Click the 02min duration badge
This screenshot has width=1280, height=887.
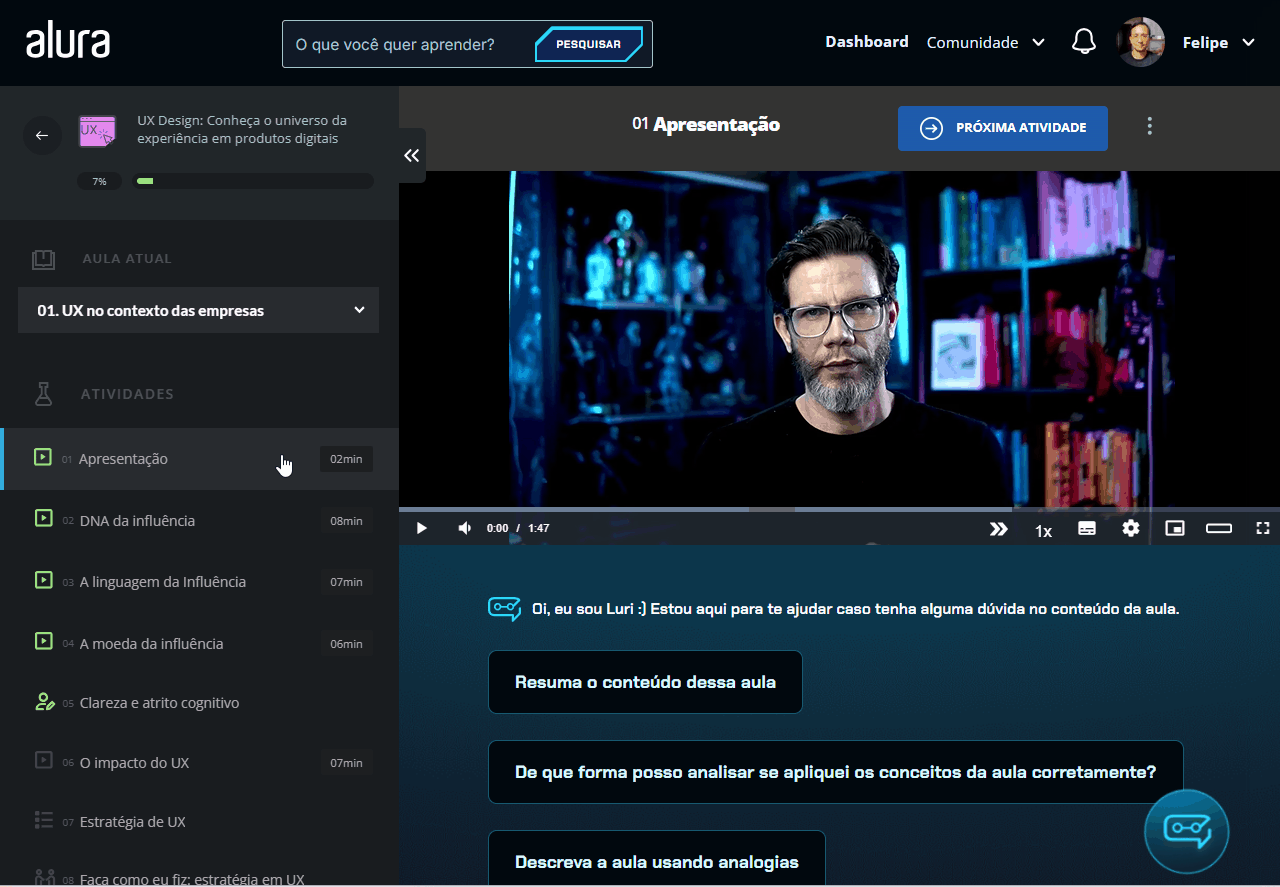pyautogui.click(x=346, y=459)
